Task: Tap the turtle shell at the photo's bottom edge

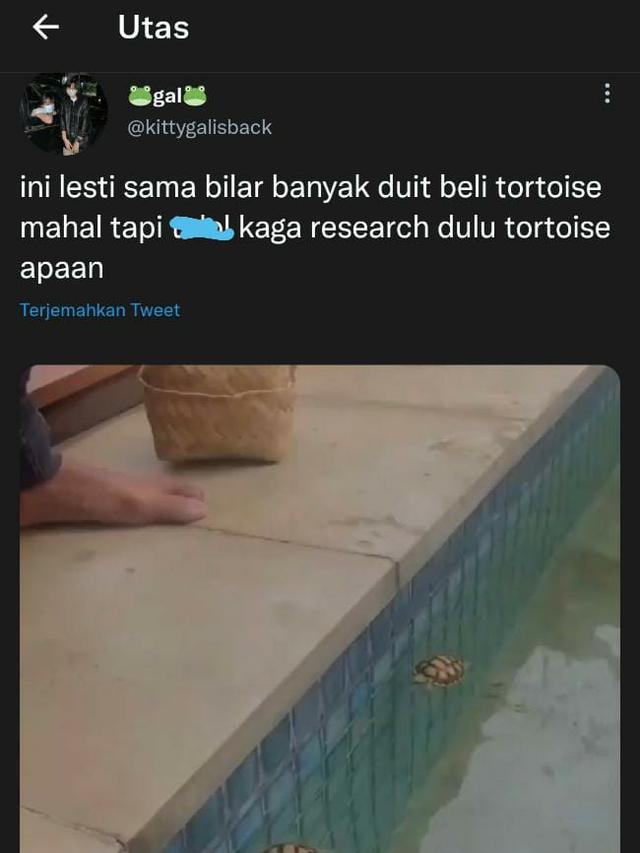Action: point(287,848)
